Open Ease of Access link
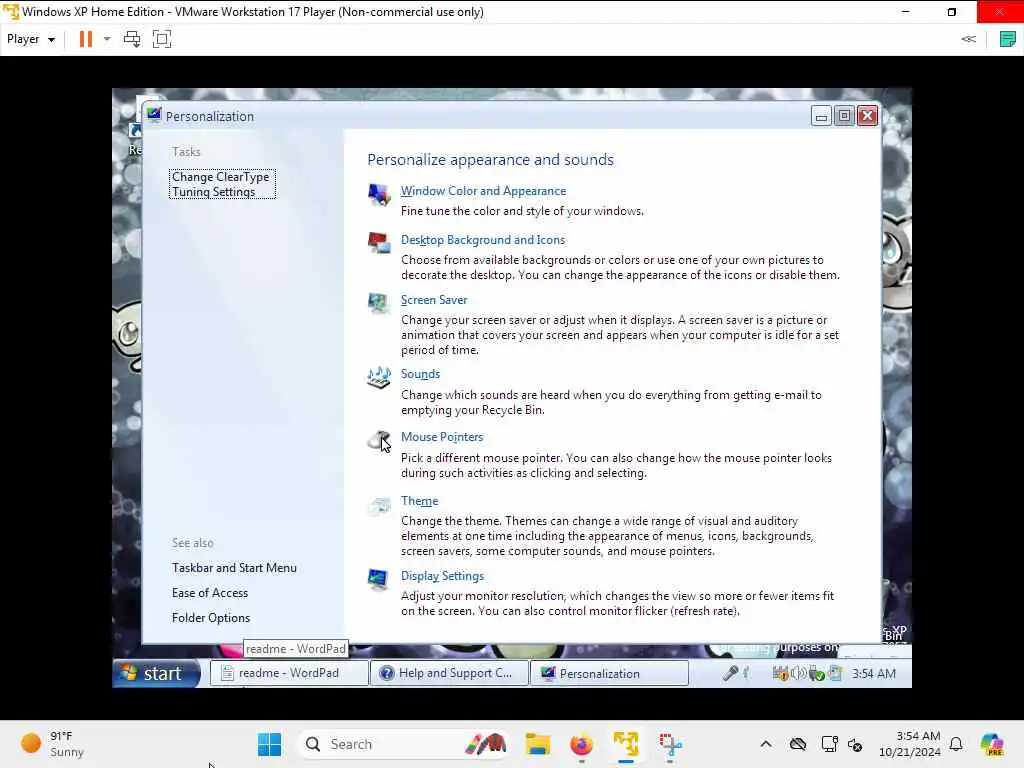This screenshot has width=1024, height=768. coord(210,593)
